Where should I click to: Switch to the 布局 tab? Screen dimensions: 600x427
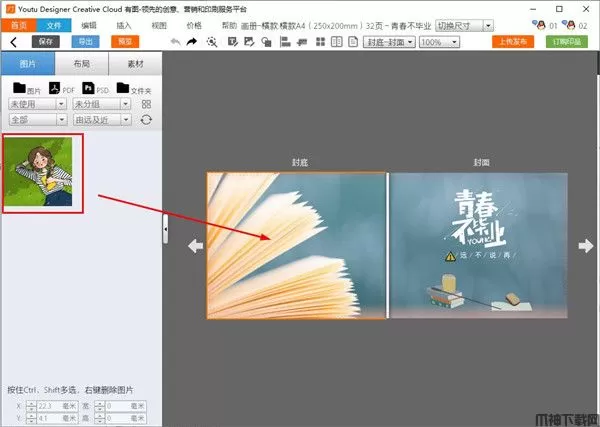(81, 64)
